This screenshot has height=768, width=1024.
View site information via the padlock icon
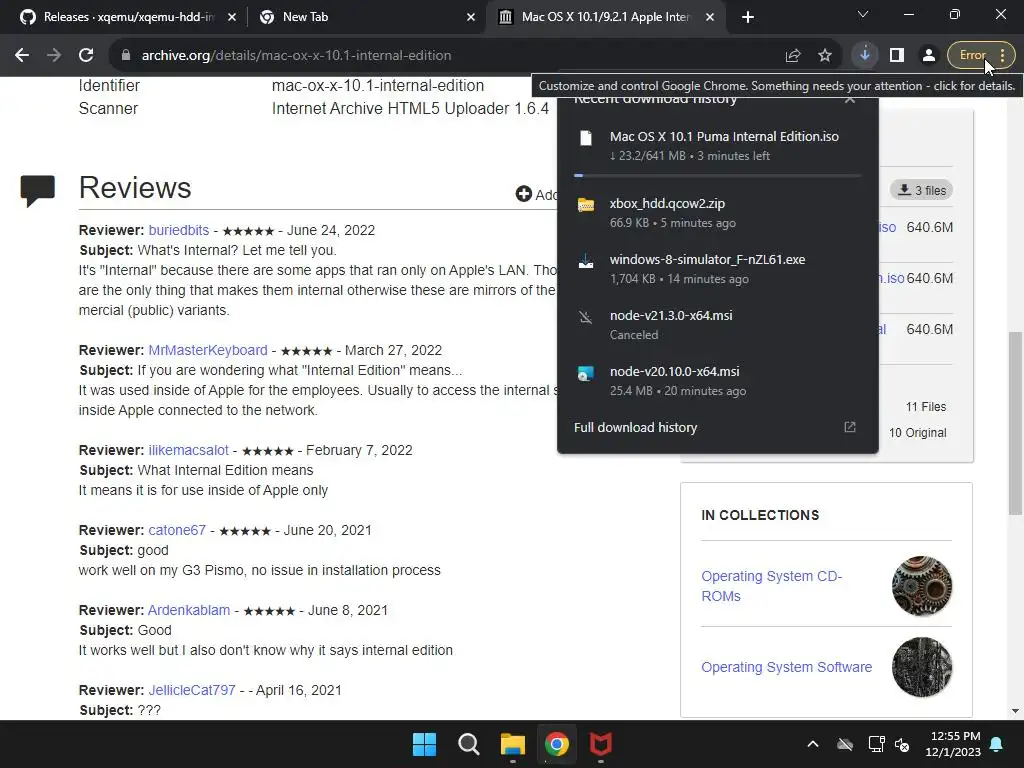(126, 56)
